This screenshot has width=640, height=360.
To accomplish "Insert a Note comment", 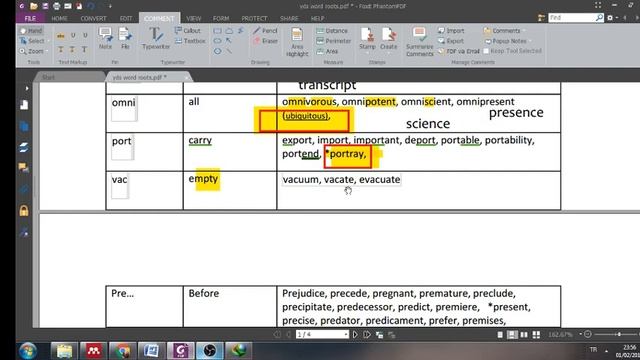I will (x=105, y=38).
